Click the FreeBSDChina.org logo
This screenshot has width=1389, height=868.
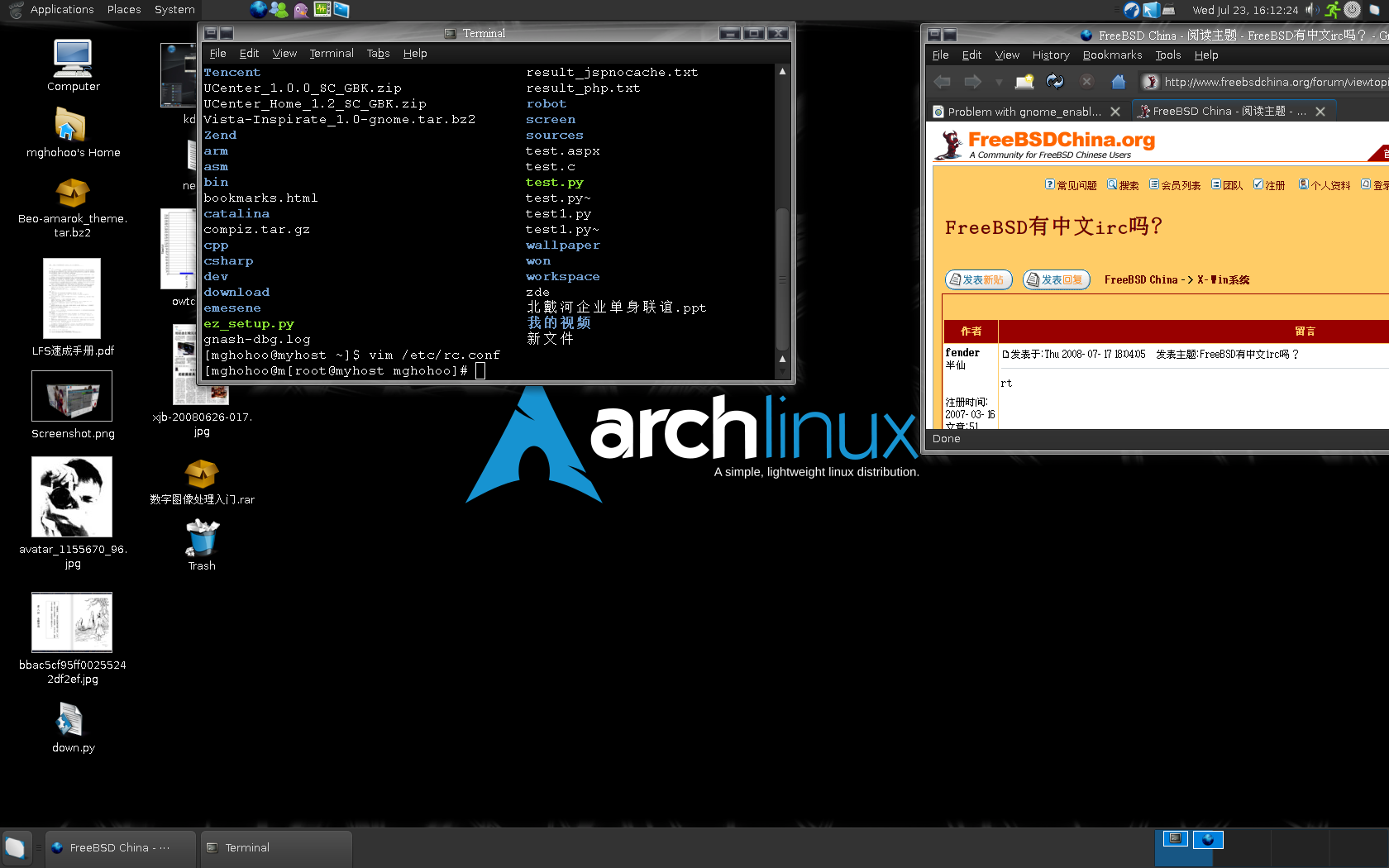click(x=1045, y=144)
